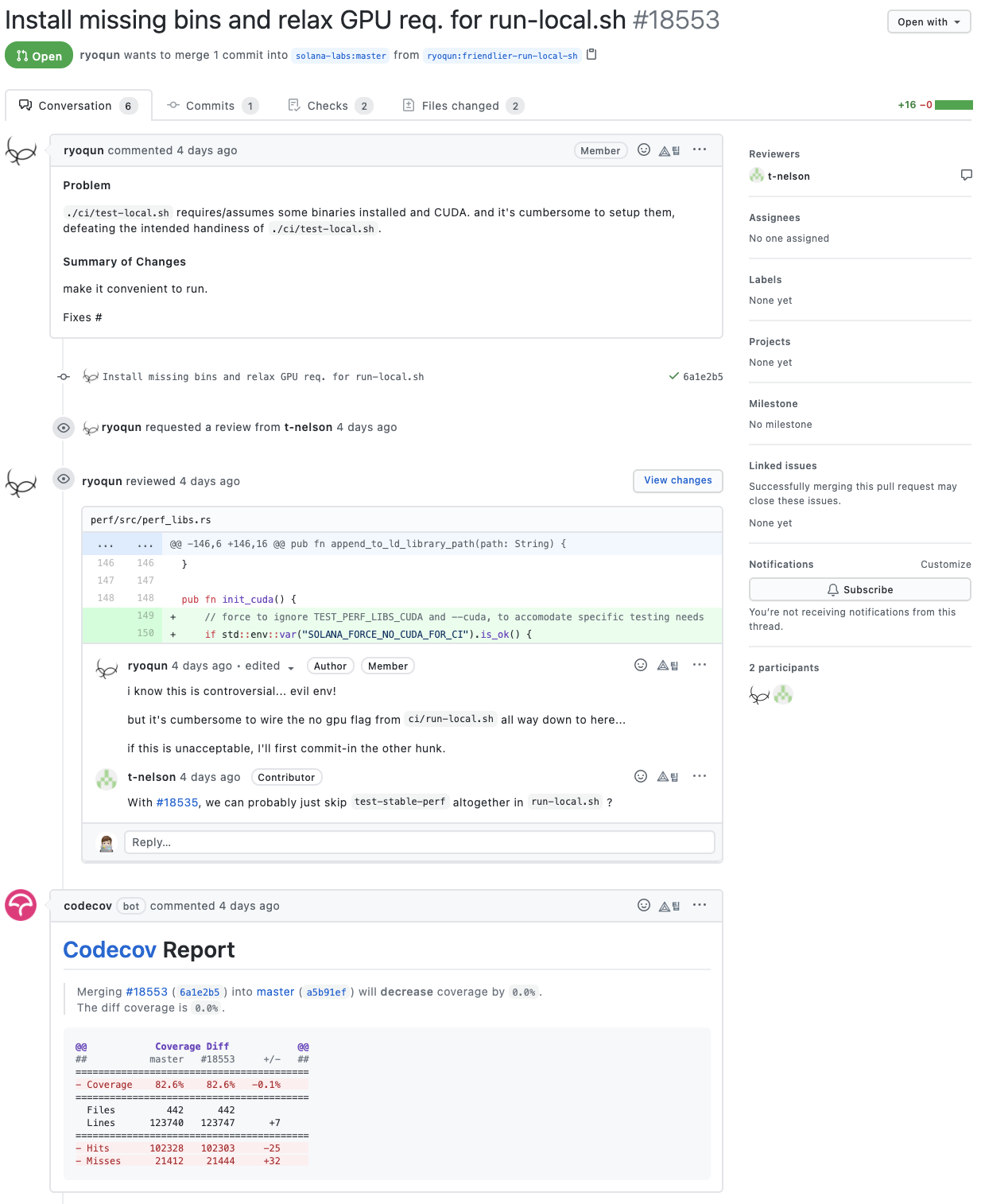Viewport: 981px width, 1204px height.
Task: Click Customize notifications link
Action: [x=945, y=565]
